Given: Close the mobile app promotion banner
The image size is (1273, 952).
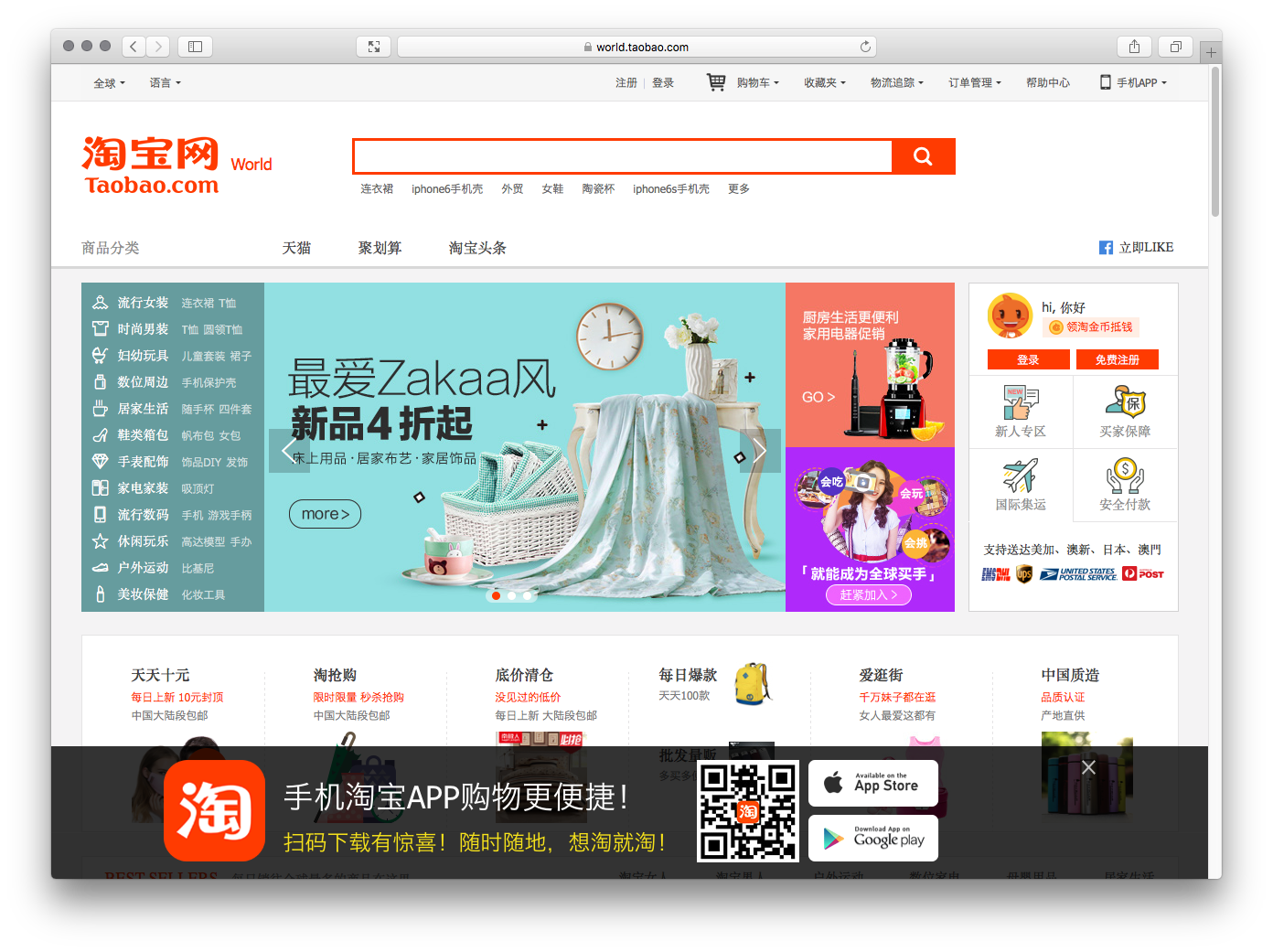Looking at the screenshot, I should [1088, 767].
